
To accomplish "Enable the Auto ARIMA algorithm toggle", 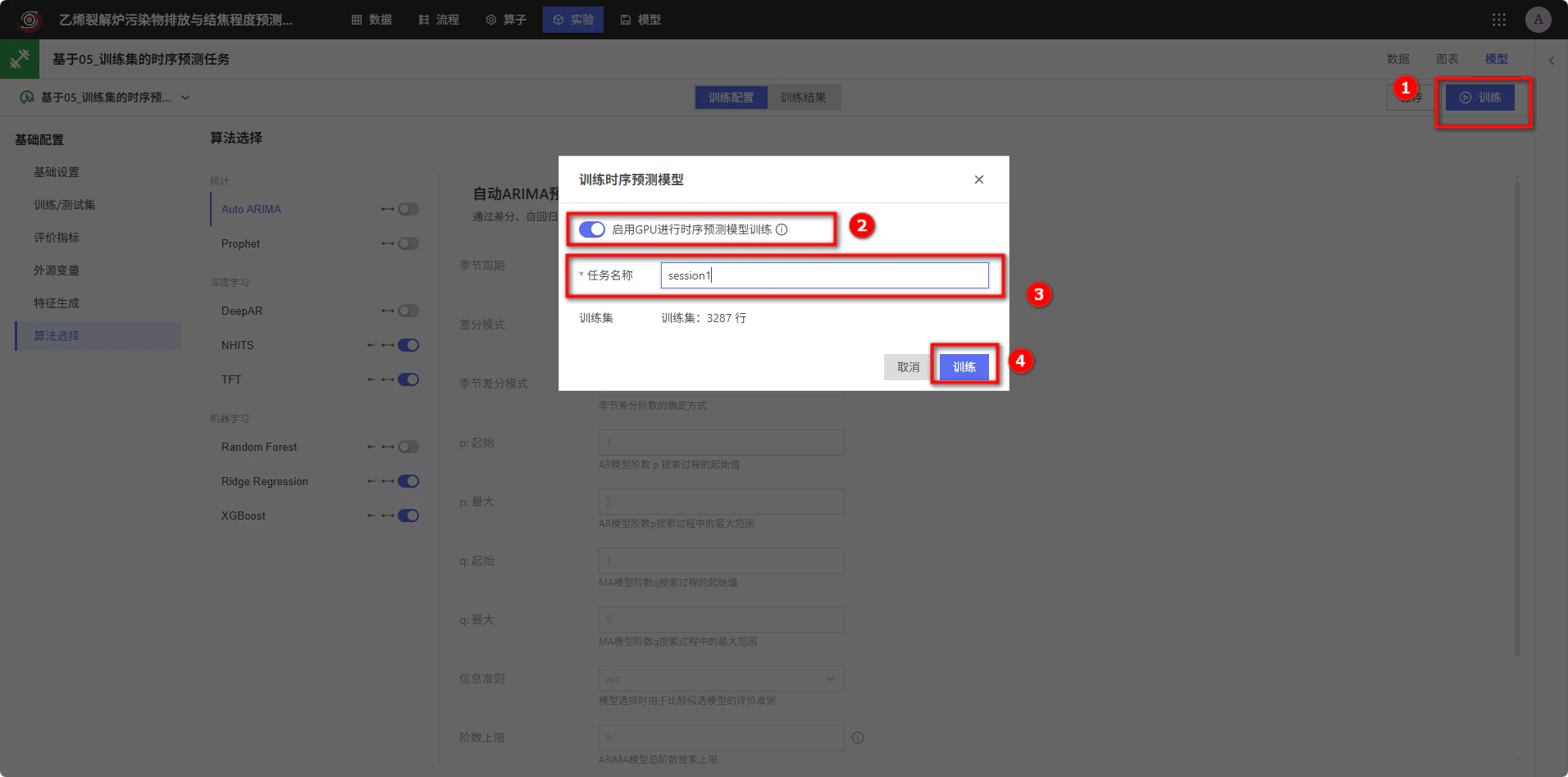I will [x=408, y=209].
